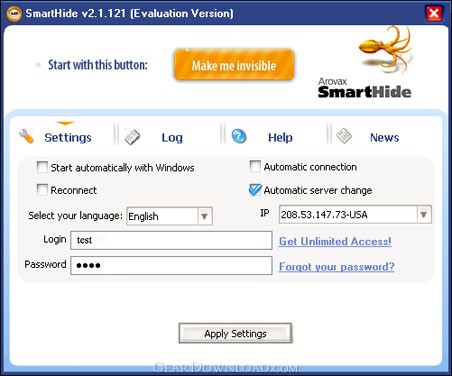
Task: Click the Help question mark icon
Action: tap(239, 136)
